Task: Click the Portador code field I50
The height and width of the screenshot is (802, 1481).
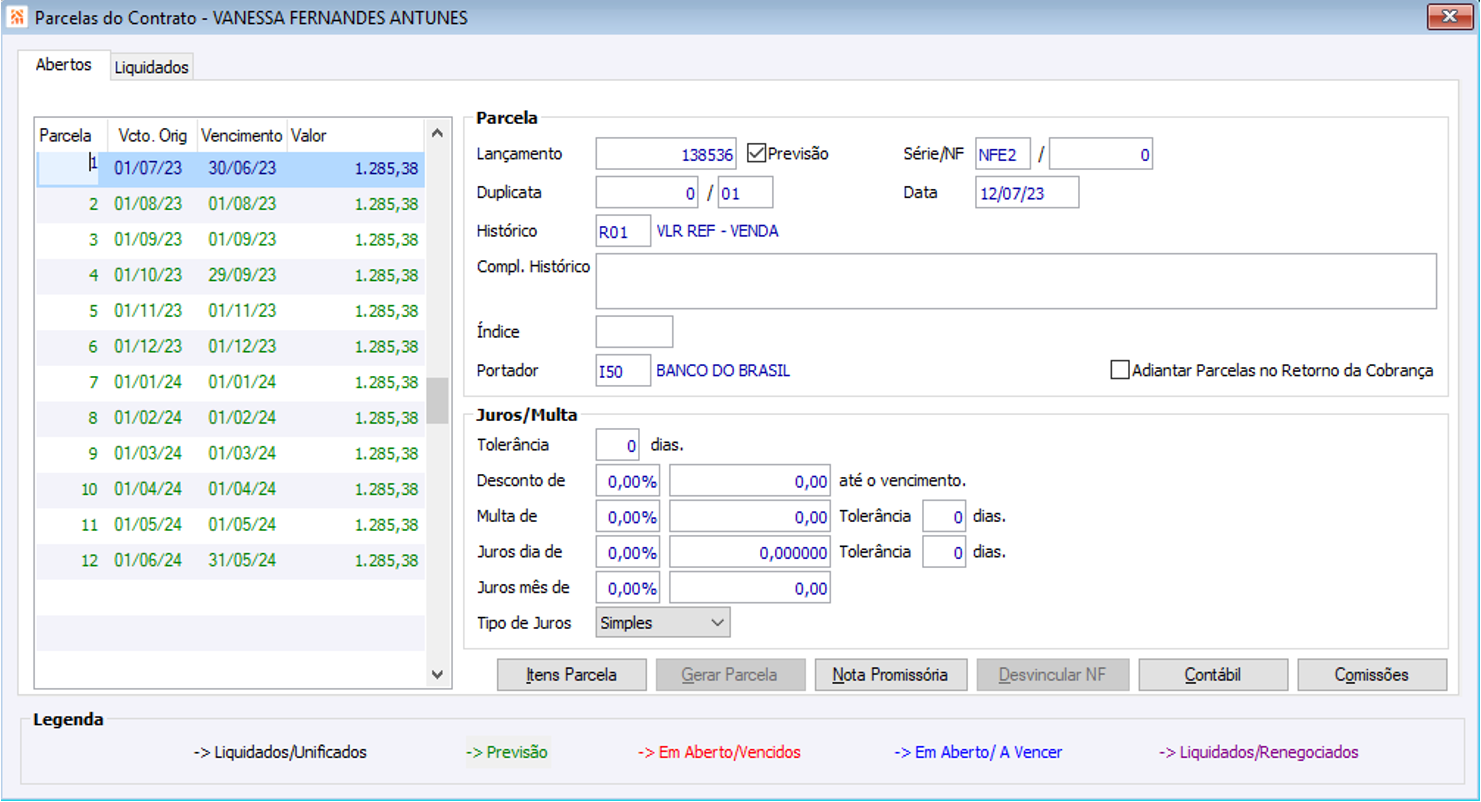Action: pos(623,371)
